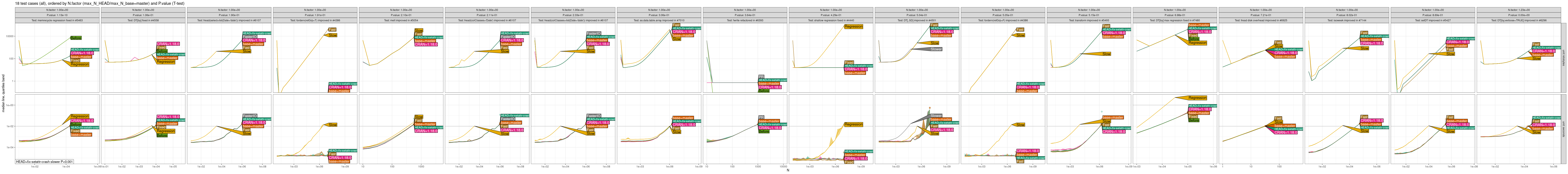Select the memrecycle regression test panel header
The width and height of the screenshot is (1568, 174).
58,20
